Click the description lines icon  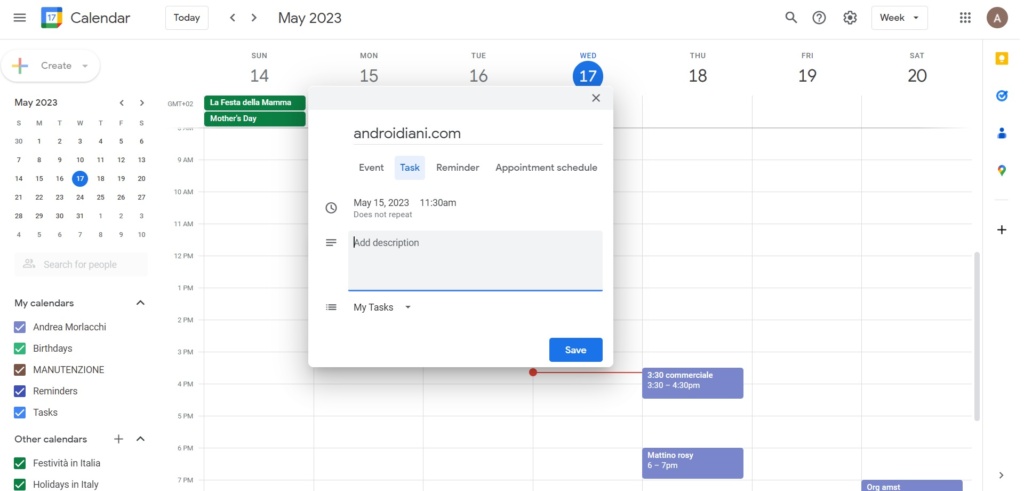click(x=331, y=243)
